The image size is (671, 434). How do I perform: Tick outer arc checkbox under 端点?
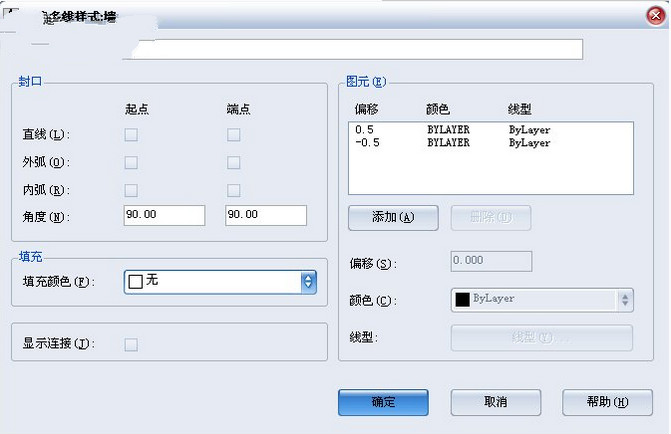[x=234, y=163]
